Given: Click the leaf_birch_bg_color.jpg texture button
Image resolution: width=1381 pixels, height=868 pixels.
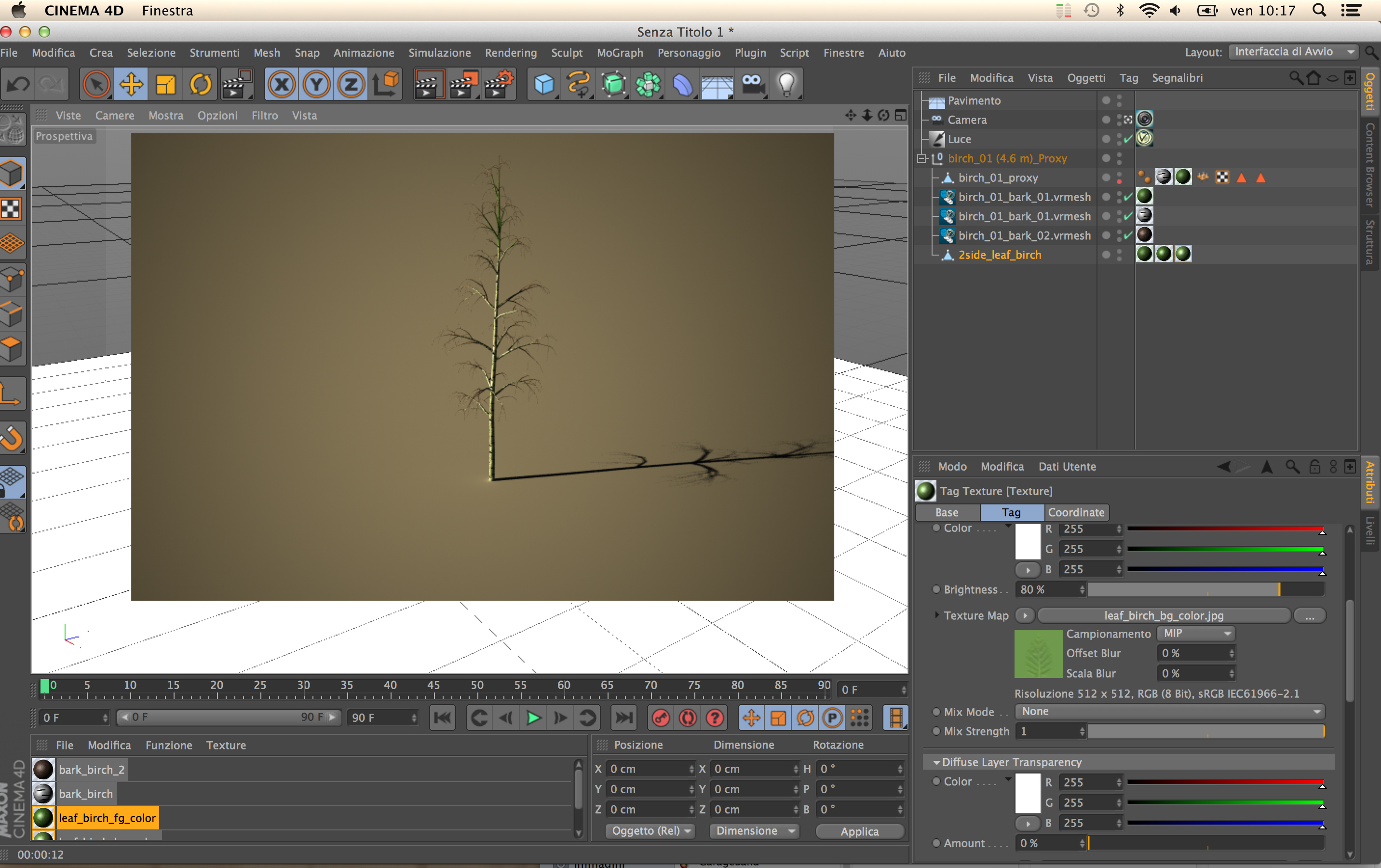Looking at the screenshot, I should pyautogui.click(x=1163, y=616).
